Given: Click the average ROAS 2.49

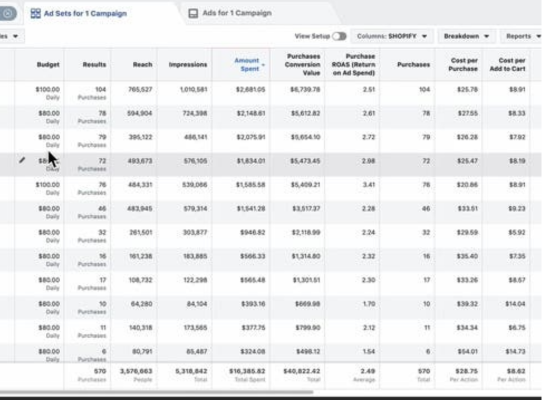Looking at the screenshot, I should pyautogui.click(x=368, y=371).
